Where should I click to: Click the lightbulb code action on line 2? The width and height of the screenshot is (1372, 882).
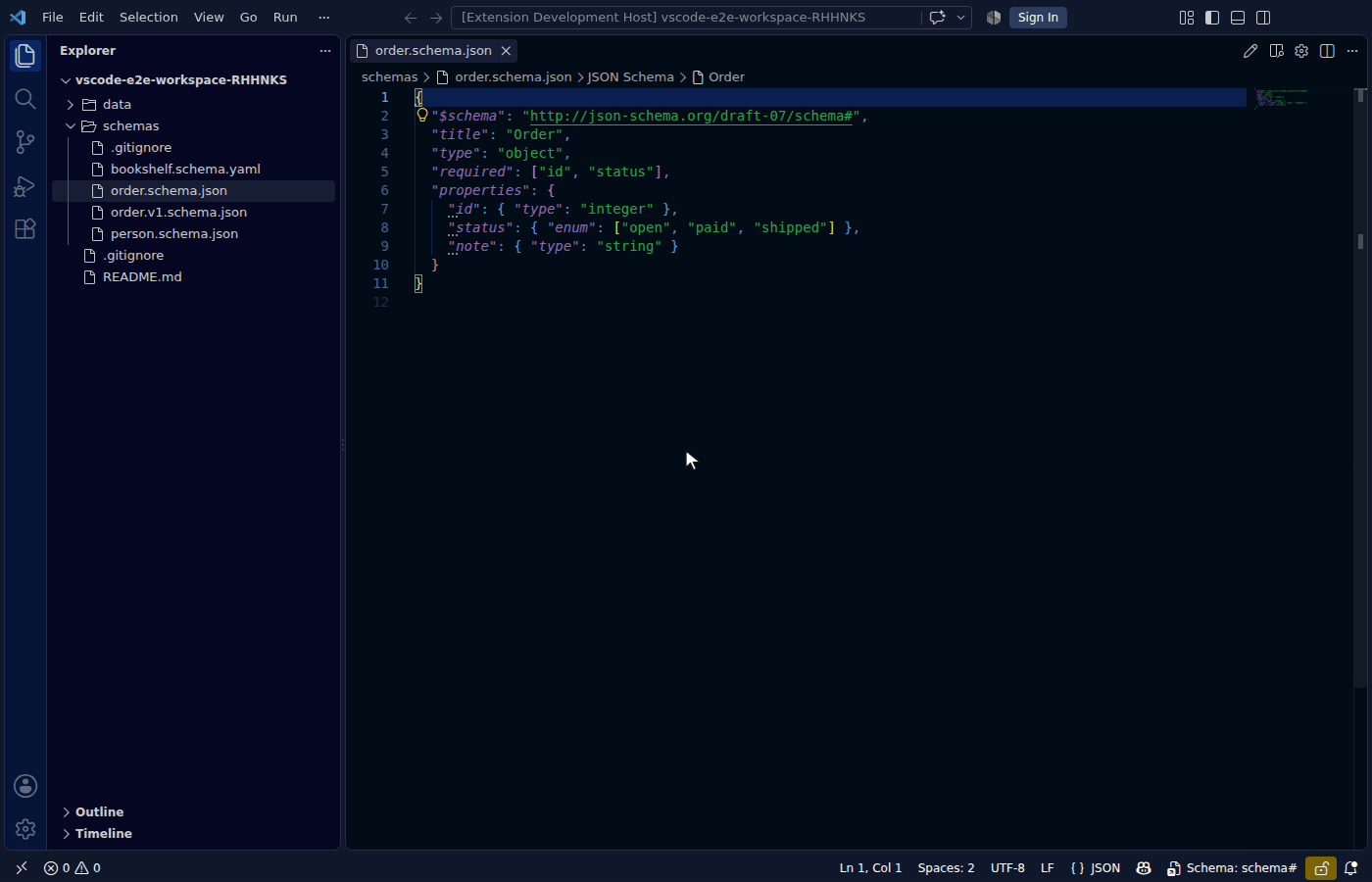422,115
